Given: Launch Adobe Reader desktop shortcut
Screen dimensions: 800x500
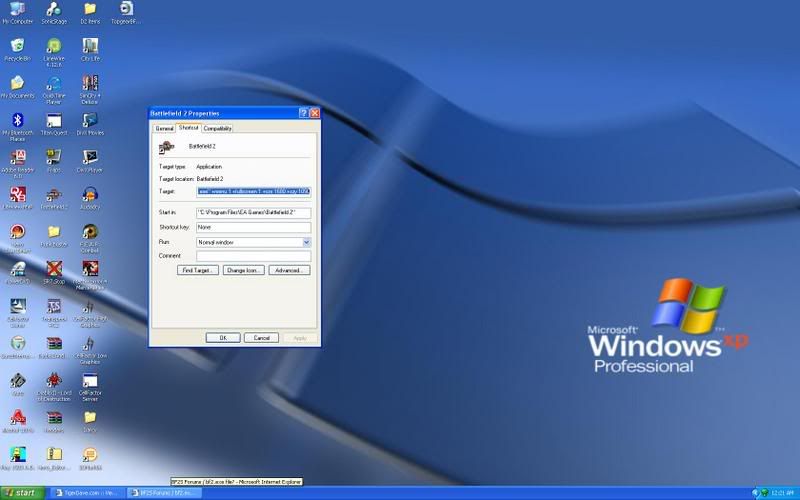Looking at the screenshot, I should click(17, 164).
